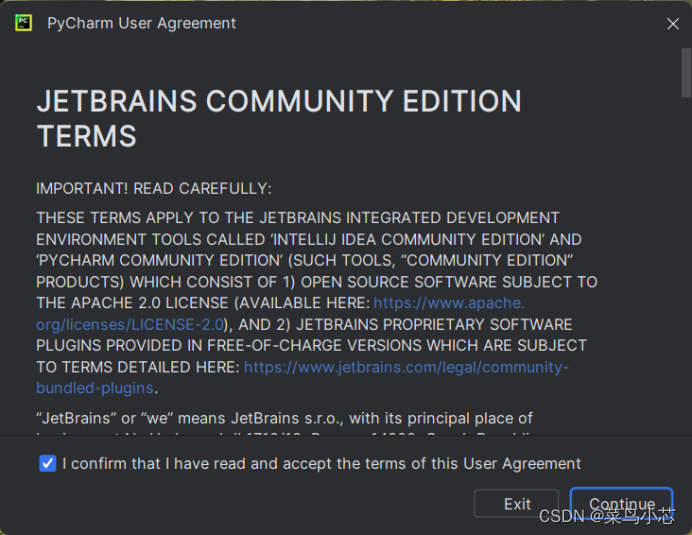Image resolution: width=692 pixels, height=535 pixels.
Task: Click the Exit button
Action: point(516,504)
